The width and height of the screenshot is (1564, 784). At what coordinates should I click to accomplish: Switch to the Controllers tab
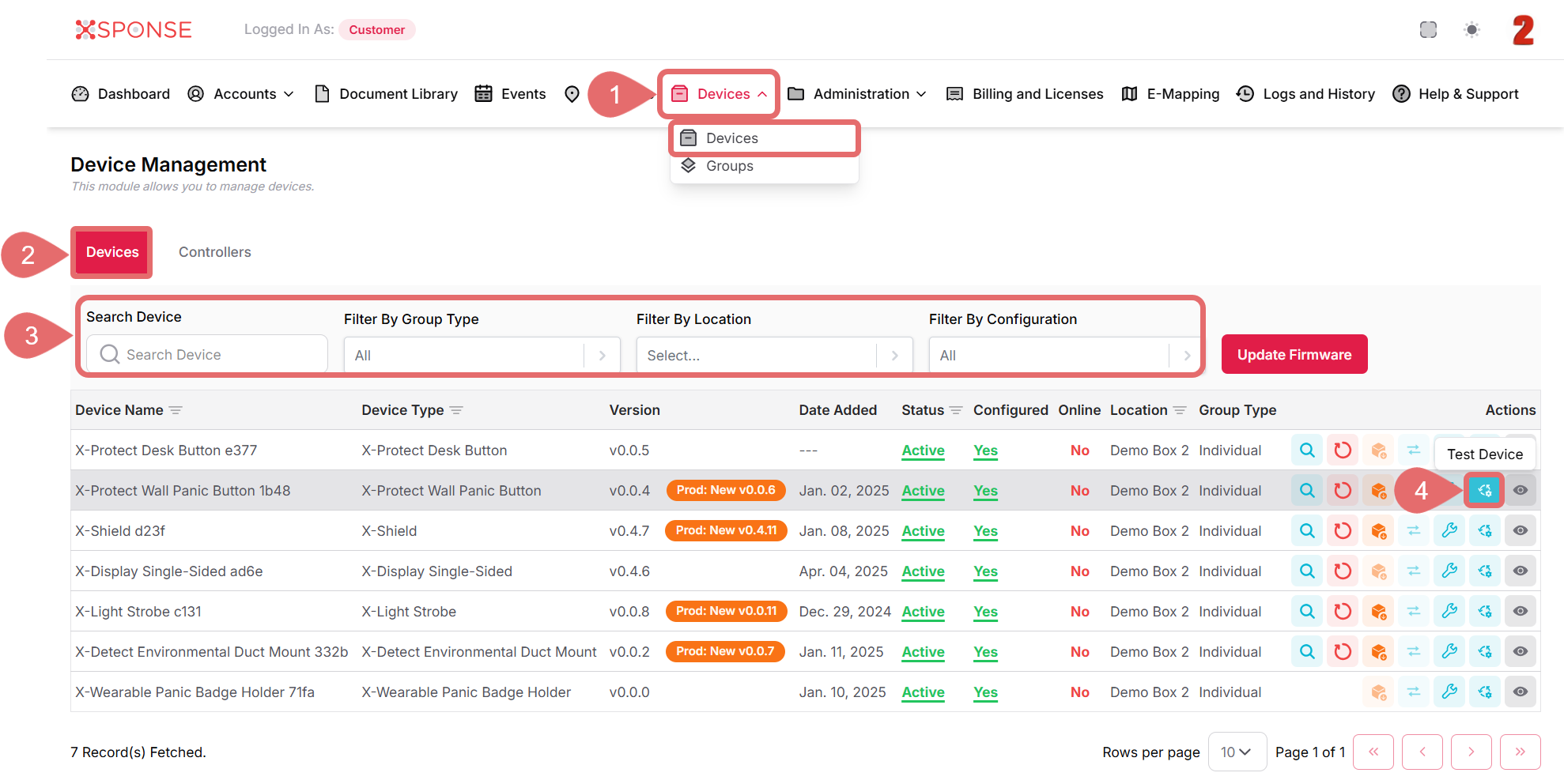click(x=214, y=252)
